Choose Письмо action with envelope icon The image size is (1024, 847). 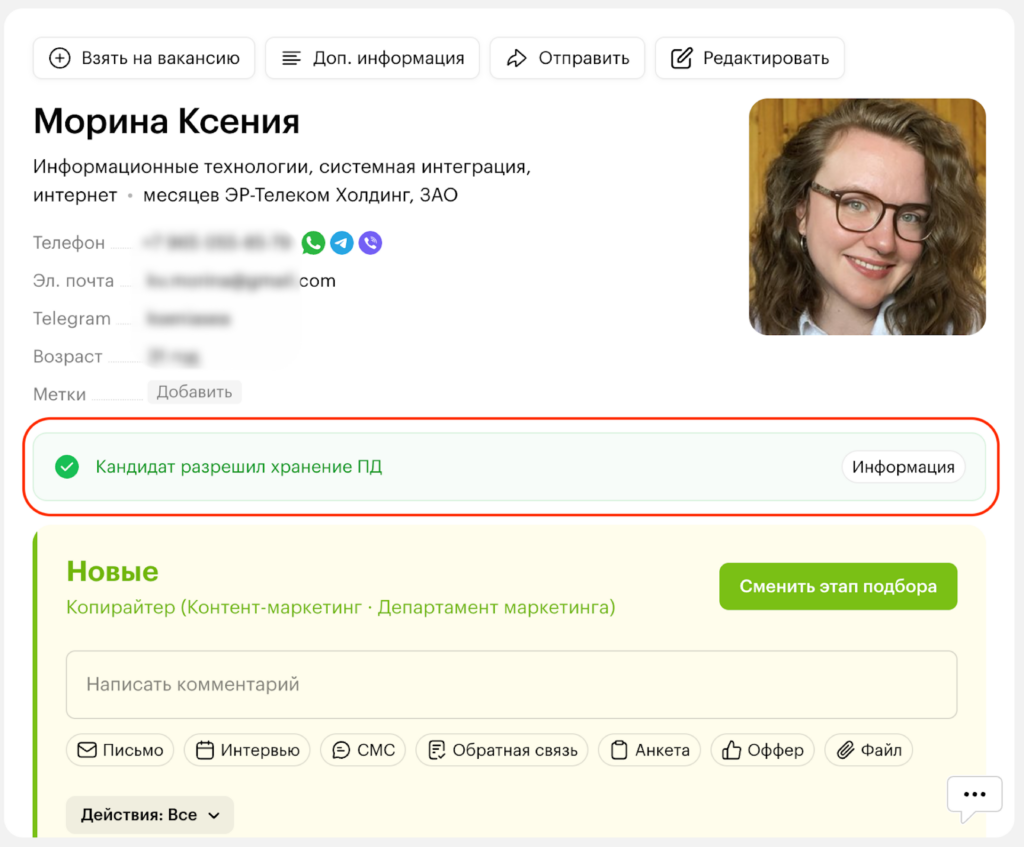(120, 750)
